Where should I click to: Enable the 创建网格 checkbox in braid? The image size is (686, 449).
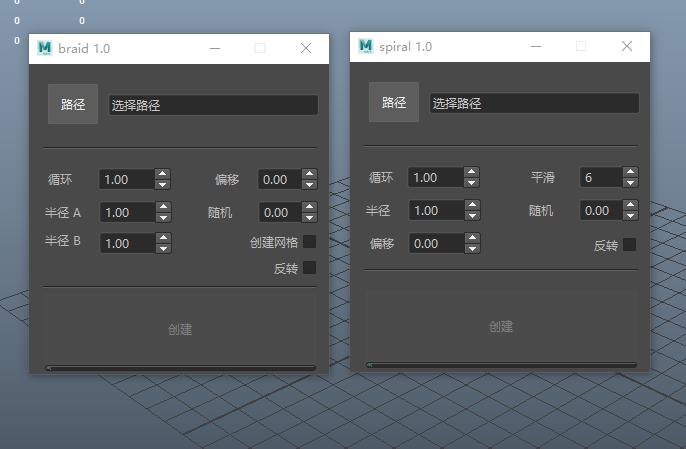pyautogui.click(x=309, y=242)
